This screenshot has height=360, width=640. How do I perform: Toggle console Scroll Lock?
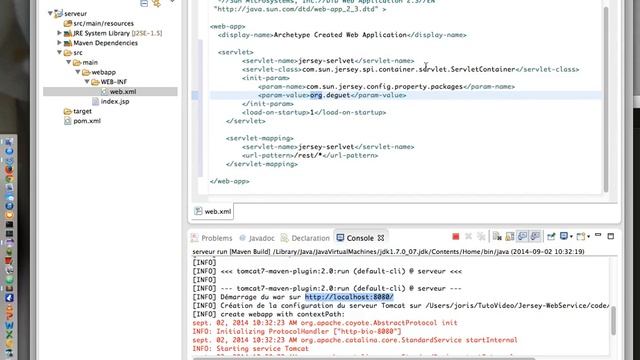click(510, 236)
